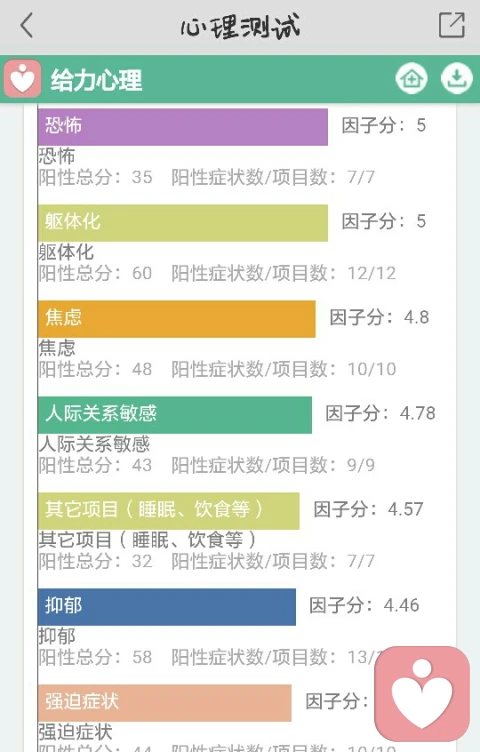Tap the blue 抑郁 bar
480x752 pixels.
pos(166,607)
